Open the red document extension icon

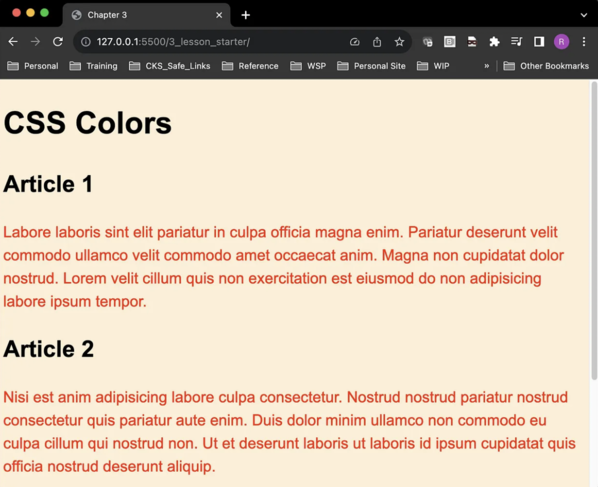(x=472, y=42)
